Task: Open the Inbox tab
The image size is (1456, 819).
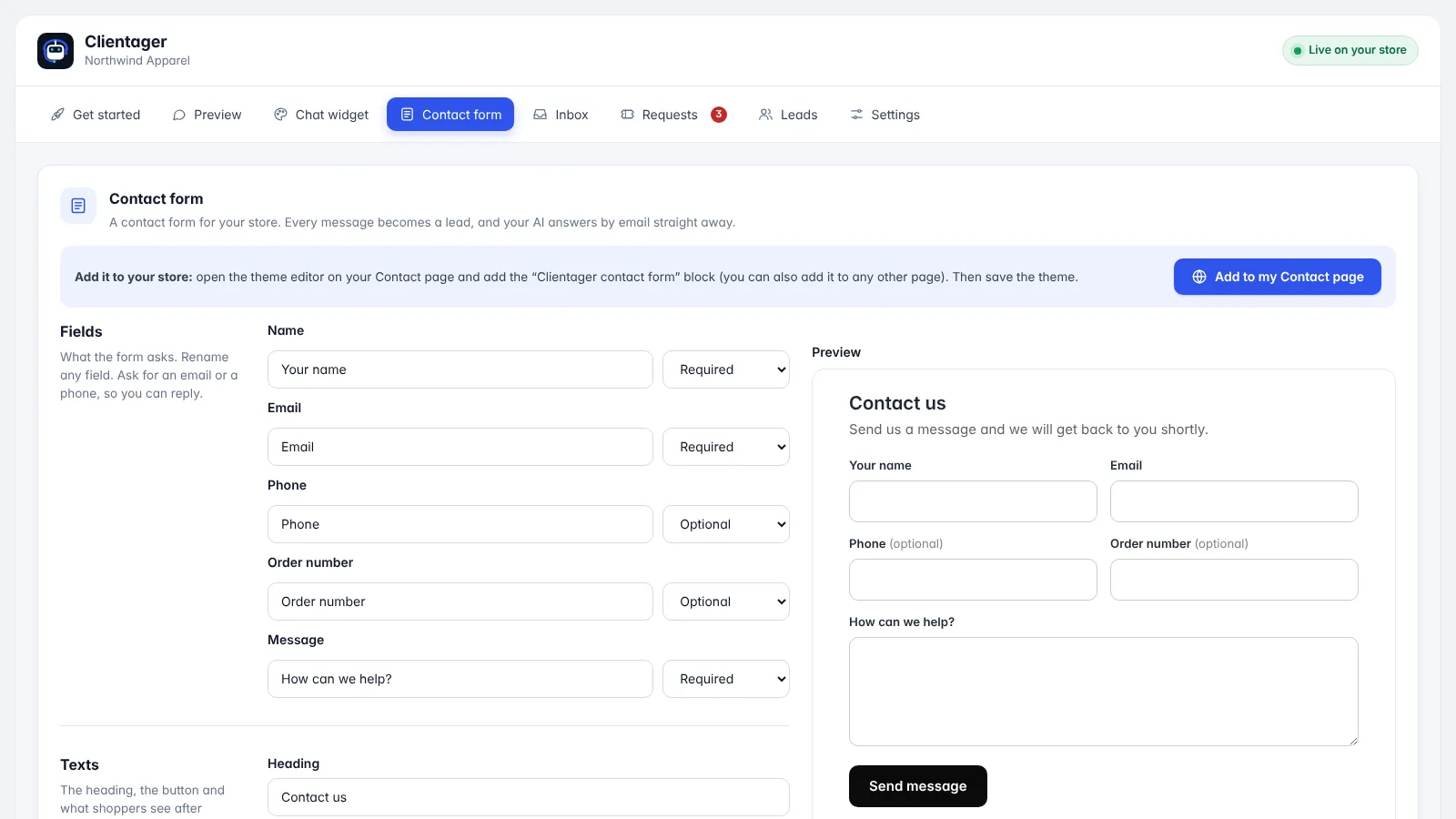Action: [561, 115]
